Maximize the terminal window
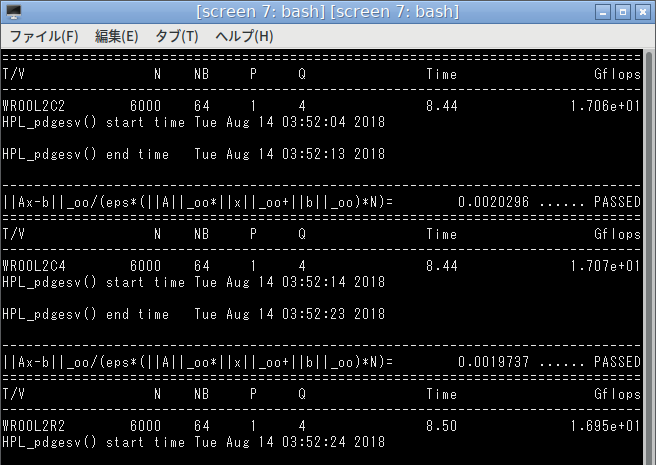Screen dimensions: 656x465 tap(623, 12)
